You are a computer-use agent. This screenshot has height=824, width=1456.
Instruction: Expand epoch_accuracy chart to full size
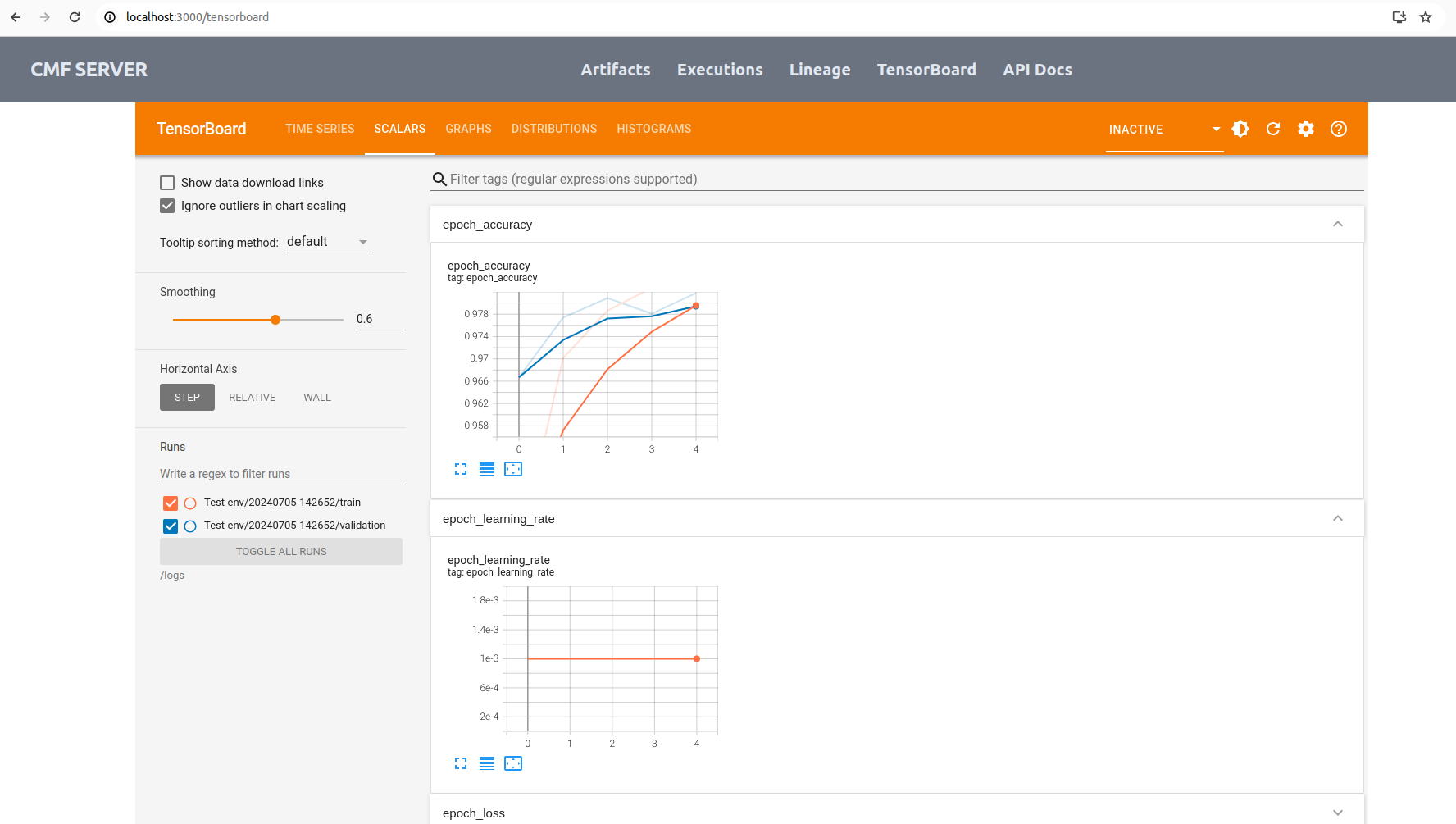point(461,469)
